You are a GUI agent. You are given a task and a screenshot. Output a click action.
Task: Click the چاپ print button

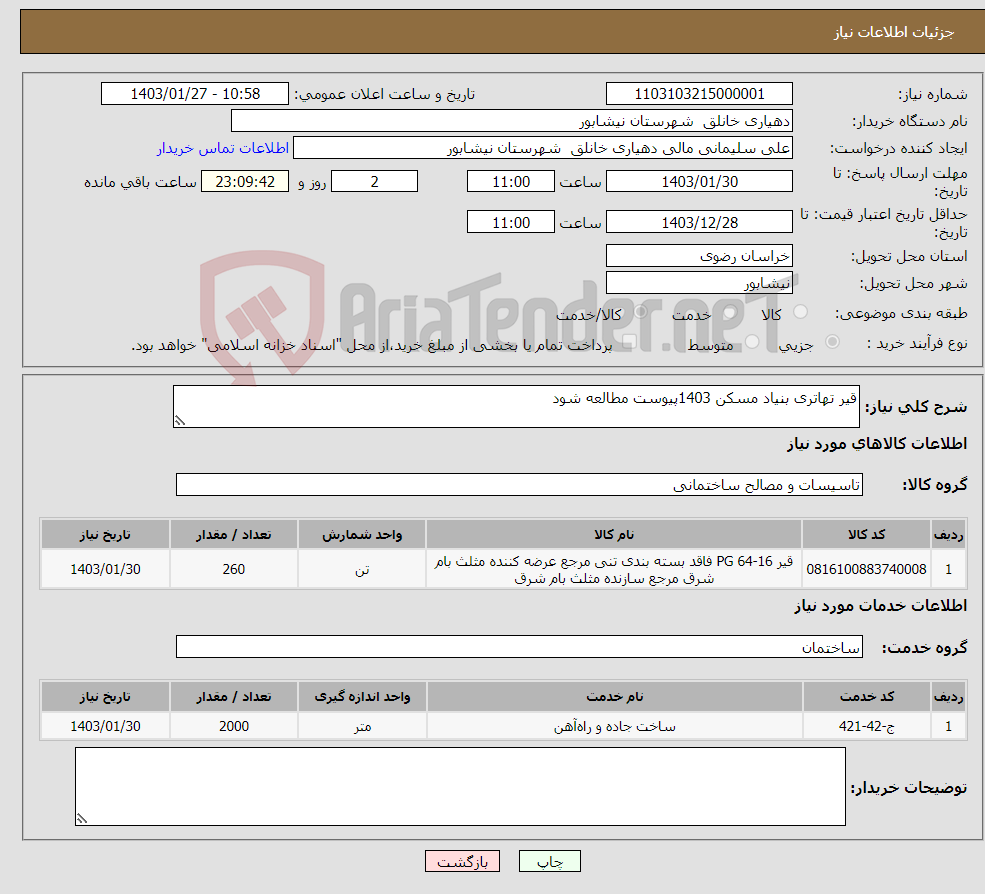click(550, 861)
